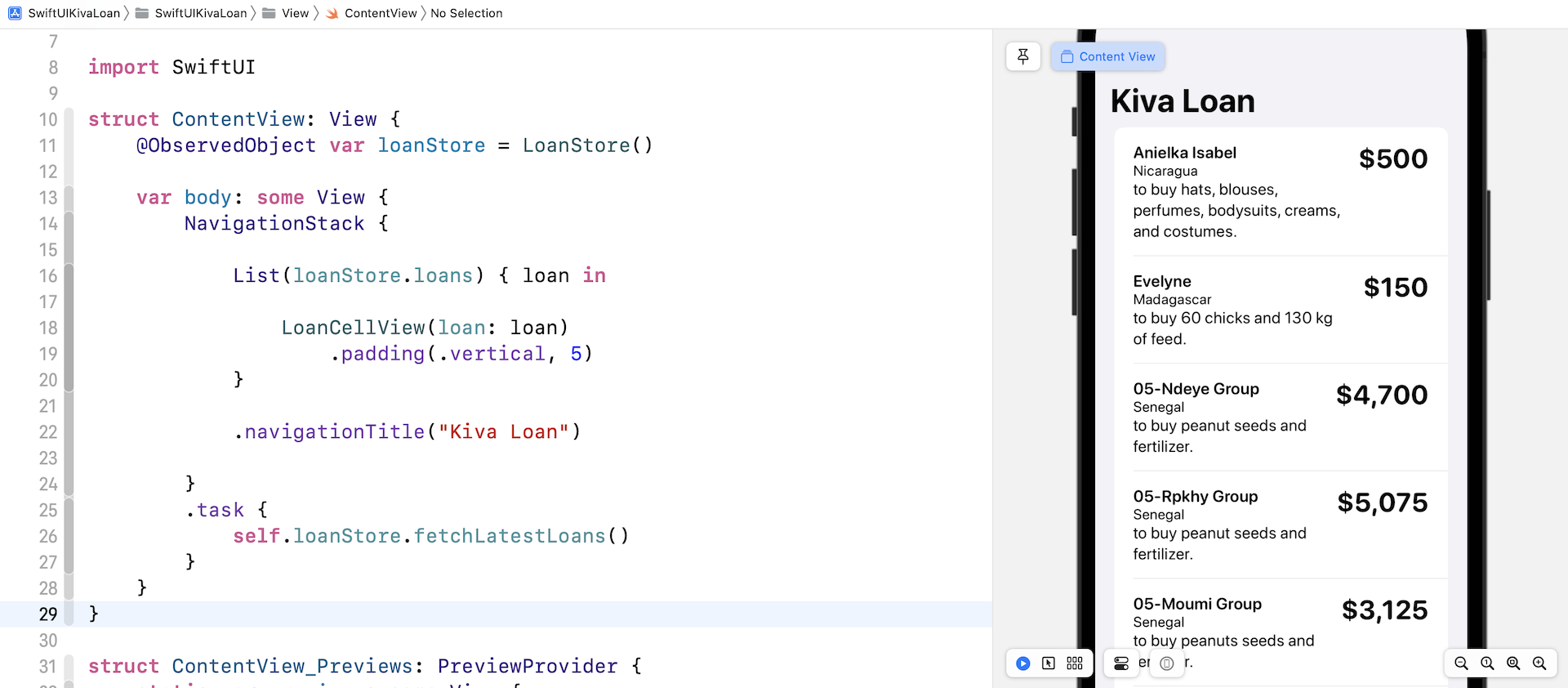The width and height of the screenshot is (1568, 688).
Task: Click LoanStore() in the code
Action: tap(588, 145)
